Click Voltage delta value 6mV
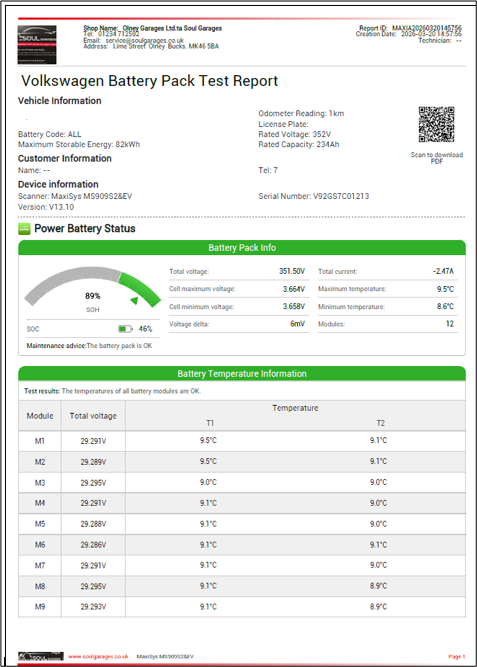This screenshot has width=477, height=667. point(297,324)
